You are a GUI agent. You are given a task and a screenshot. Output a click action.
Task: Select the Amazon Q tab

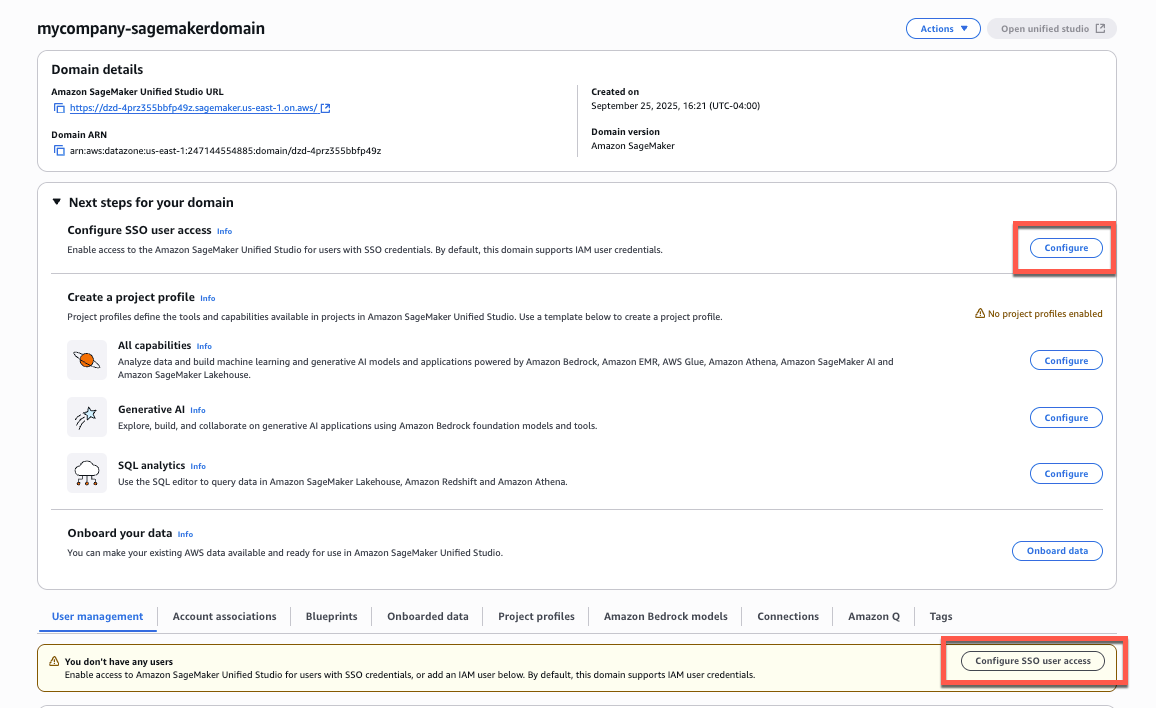pyautogui.click(x=873, y=617)
